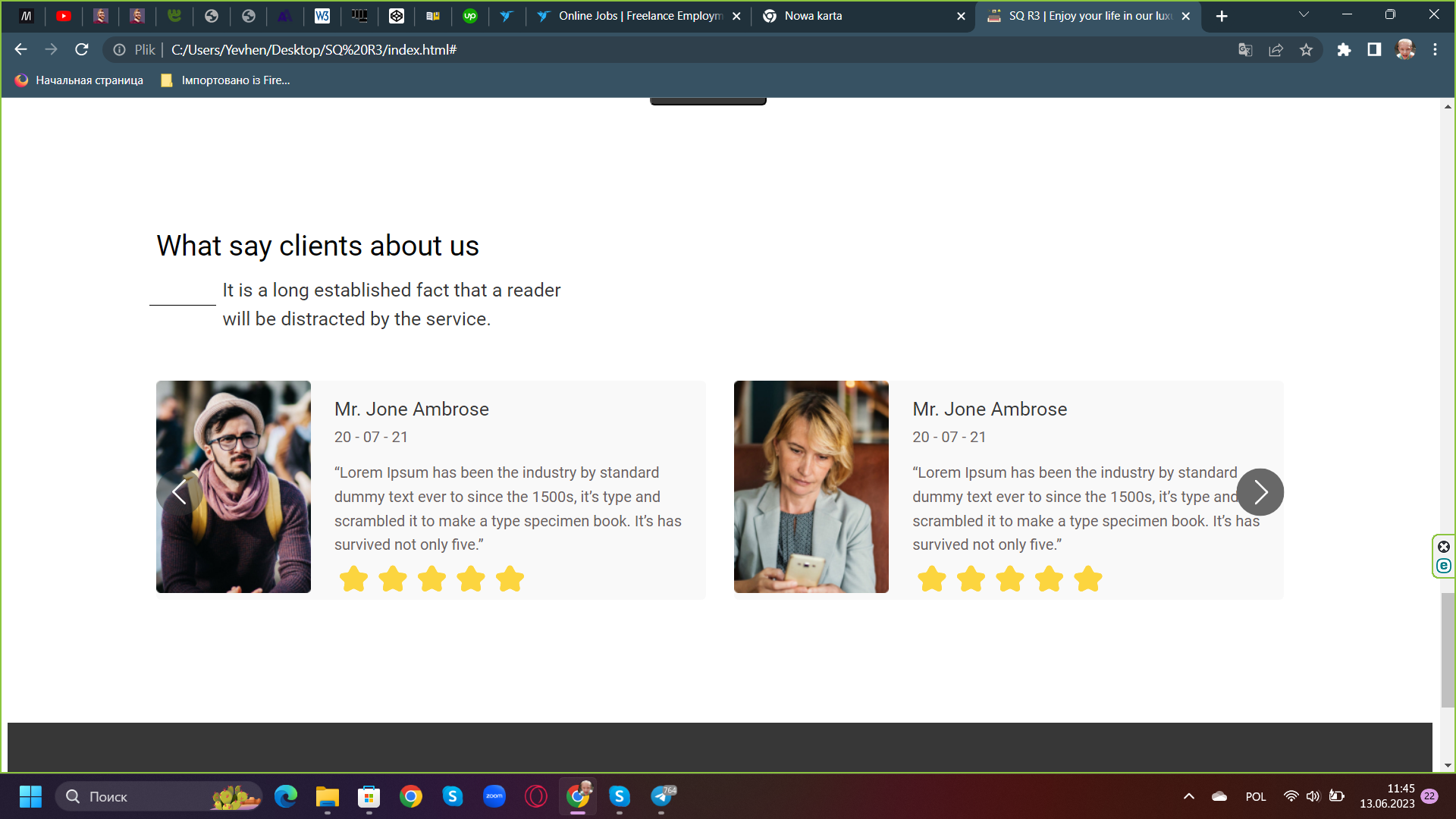Image resolution: width=1456 pixels, height=819 pixels.
Task: Open the Начальная страница bookmark
Action: pos(79,80)
